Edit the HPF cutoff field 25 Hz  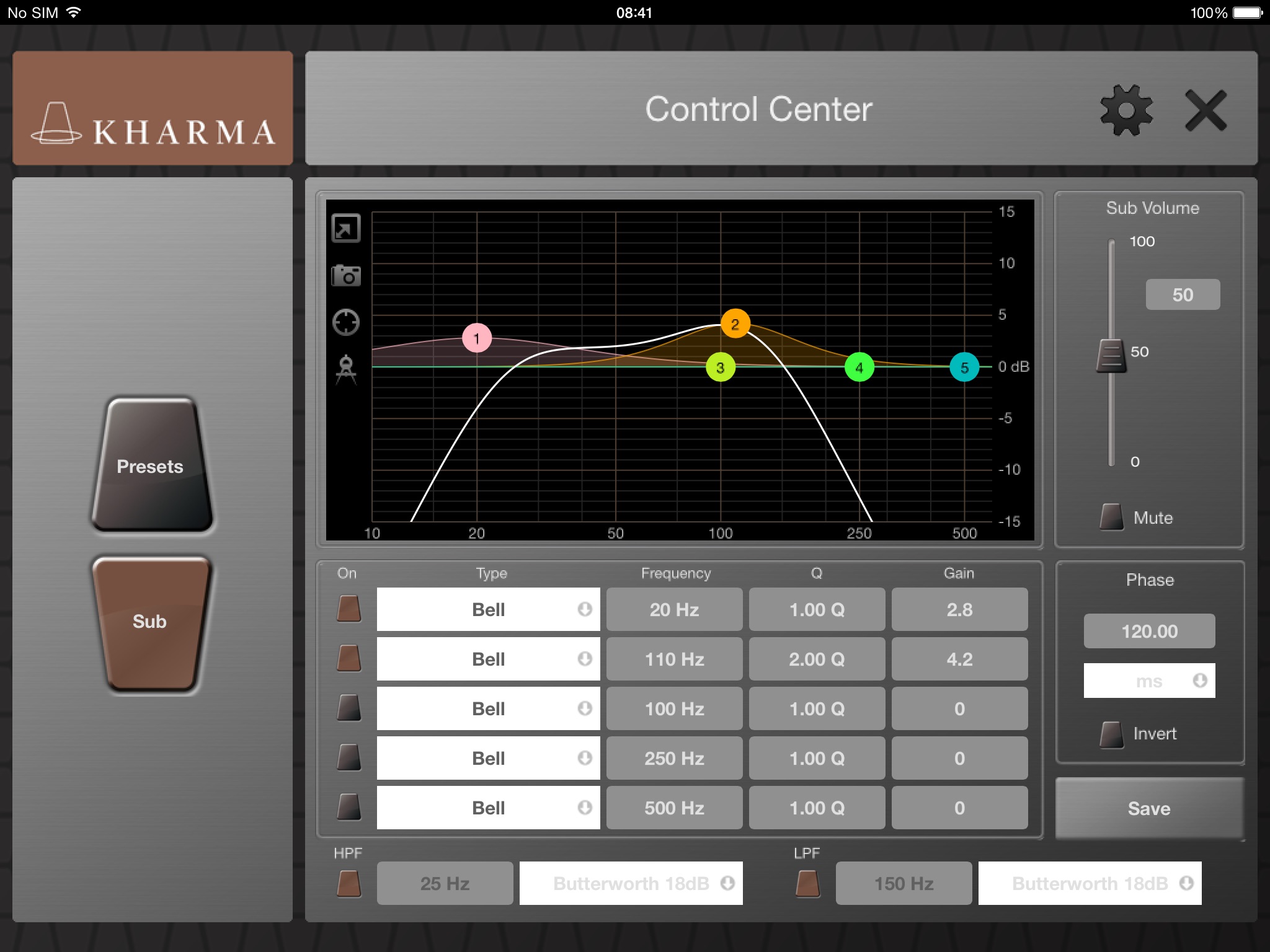(445, 883)
